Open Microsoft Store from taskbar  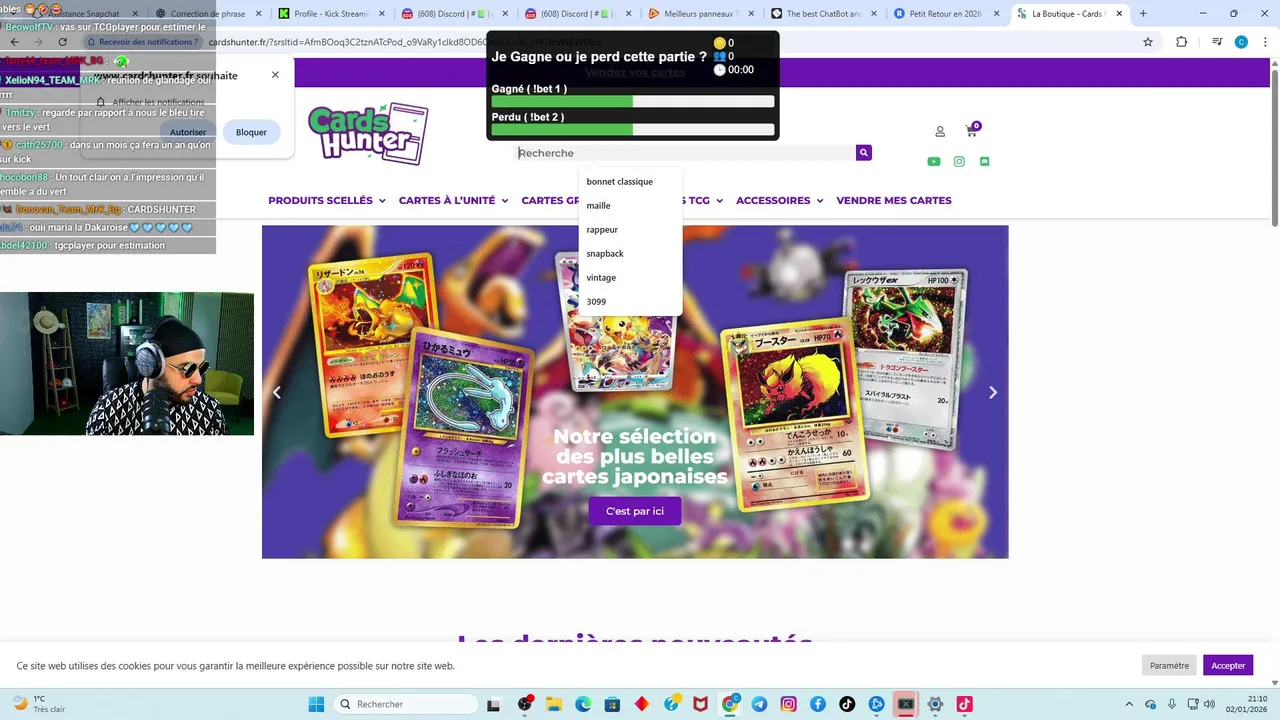[612, 704]
